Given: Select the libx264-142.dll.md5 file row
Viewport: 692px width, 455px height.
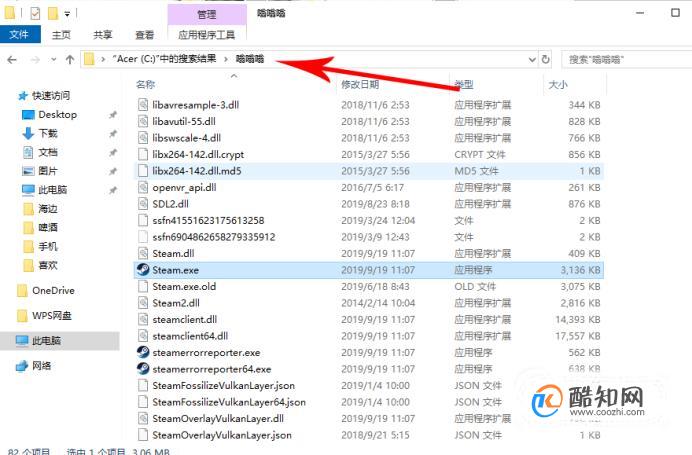Looking at the screenshot, I should coord(369,171).
